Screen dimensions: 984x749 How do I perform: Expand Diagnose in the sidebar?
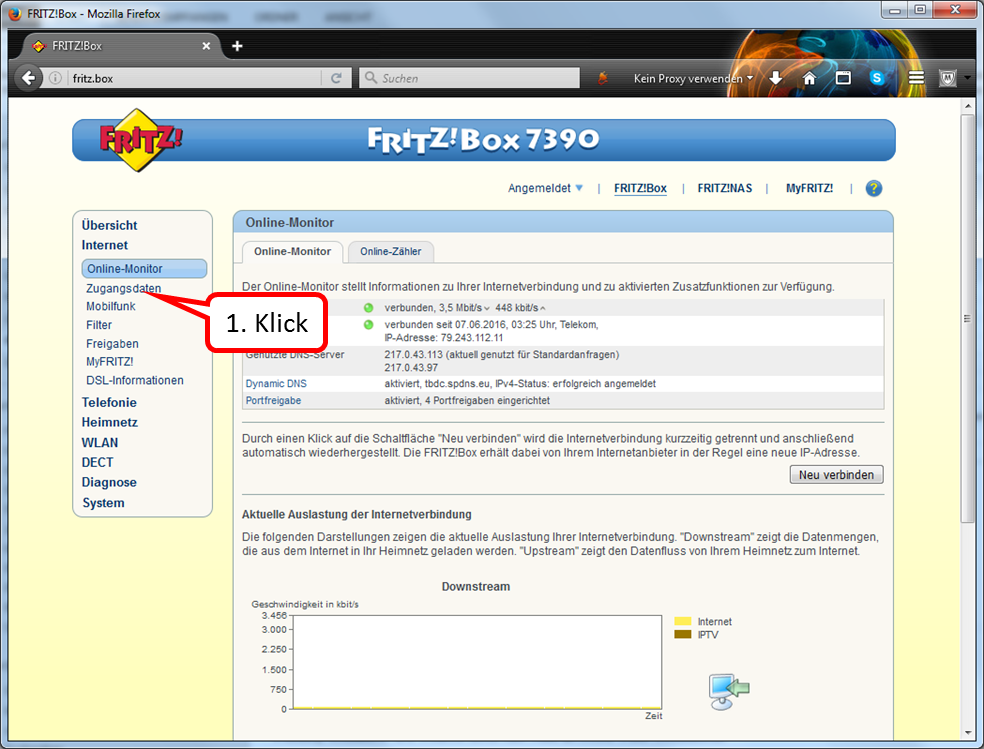109,482
